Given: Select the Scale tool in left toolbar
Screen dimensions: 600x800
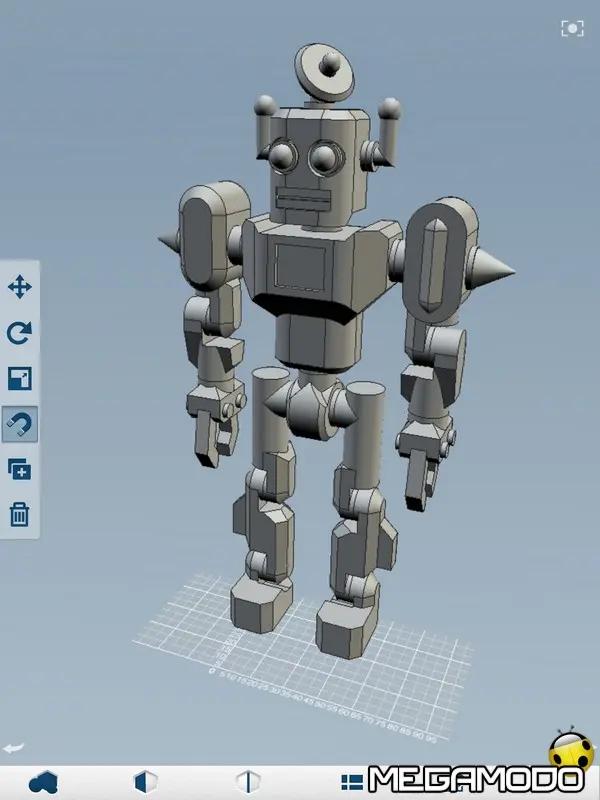Looking at the screenshot, I should [20, 379].
